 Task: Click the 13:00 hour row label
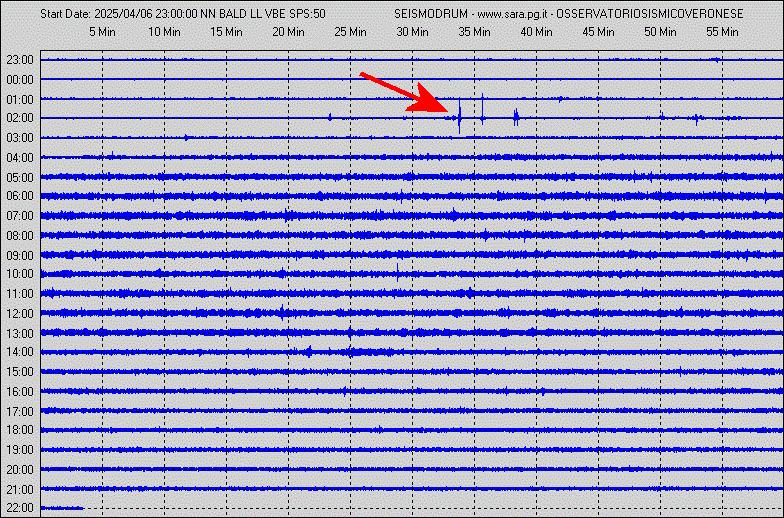(20, 334)
